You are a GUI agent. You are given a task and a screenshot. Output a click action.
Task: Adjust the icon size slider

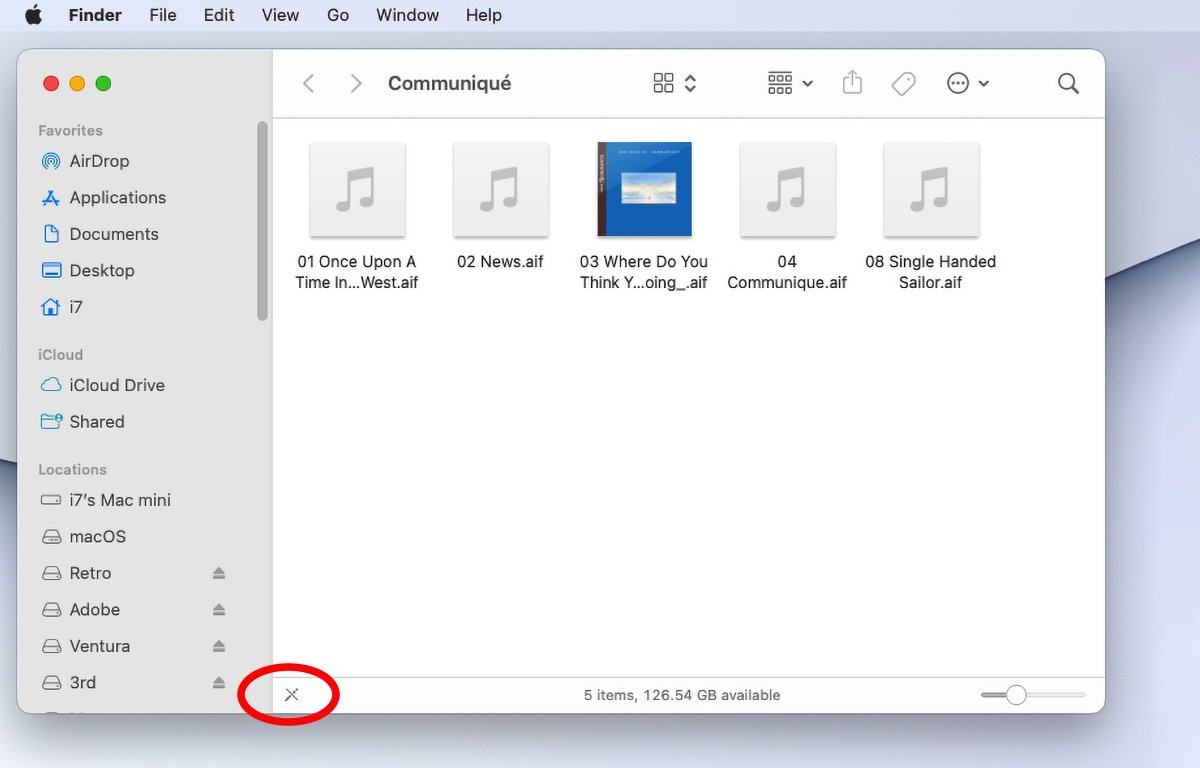click(1017, 695)
